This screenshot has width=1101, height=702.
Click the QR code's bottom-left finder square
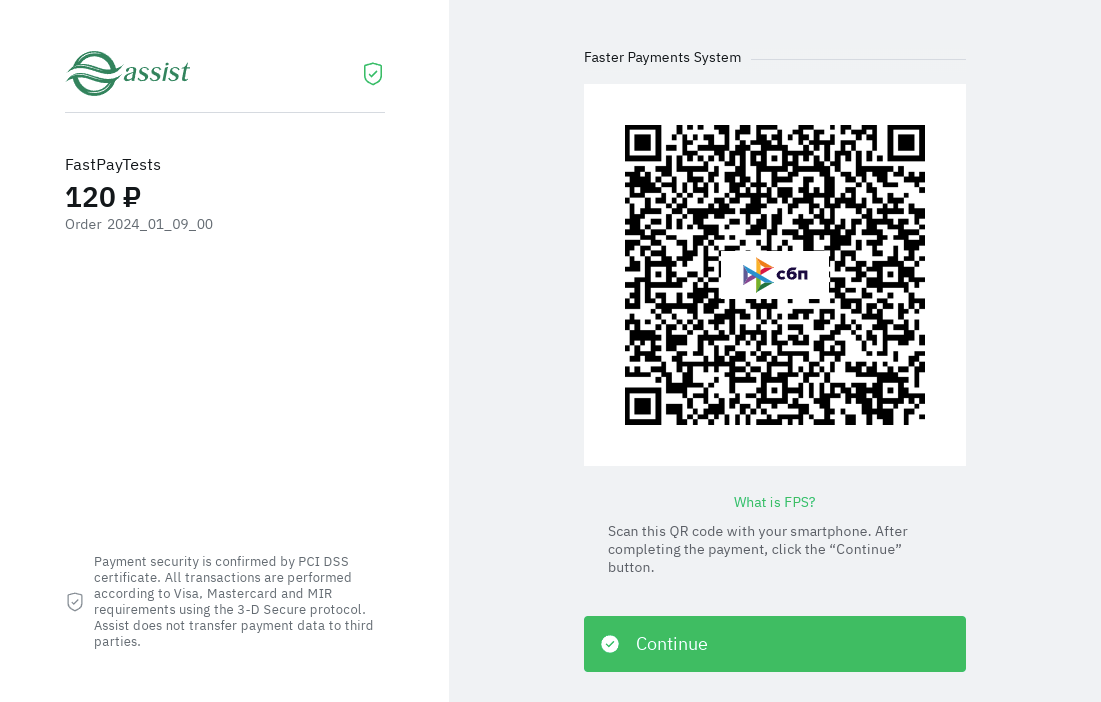[x=644, y=405]
